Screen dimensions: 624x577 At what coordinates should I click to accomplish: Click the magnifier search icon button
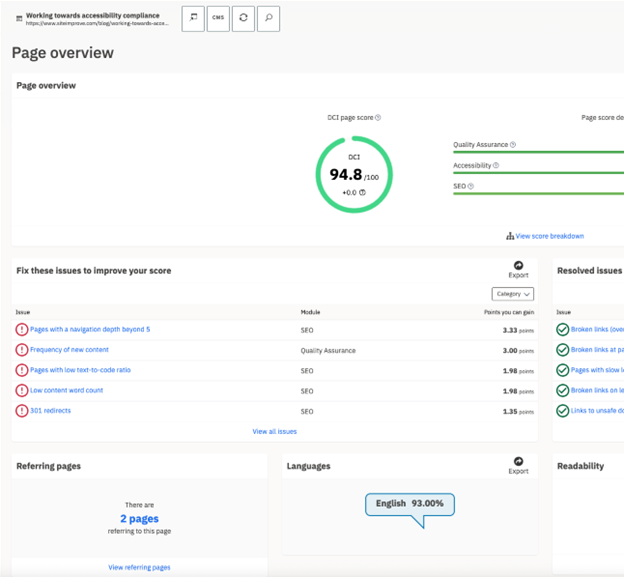coord(268,18)
